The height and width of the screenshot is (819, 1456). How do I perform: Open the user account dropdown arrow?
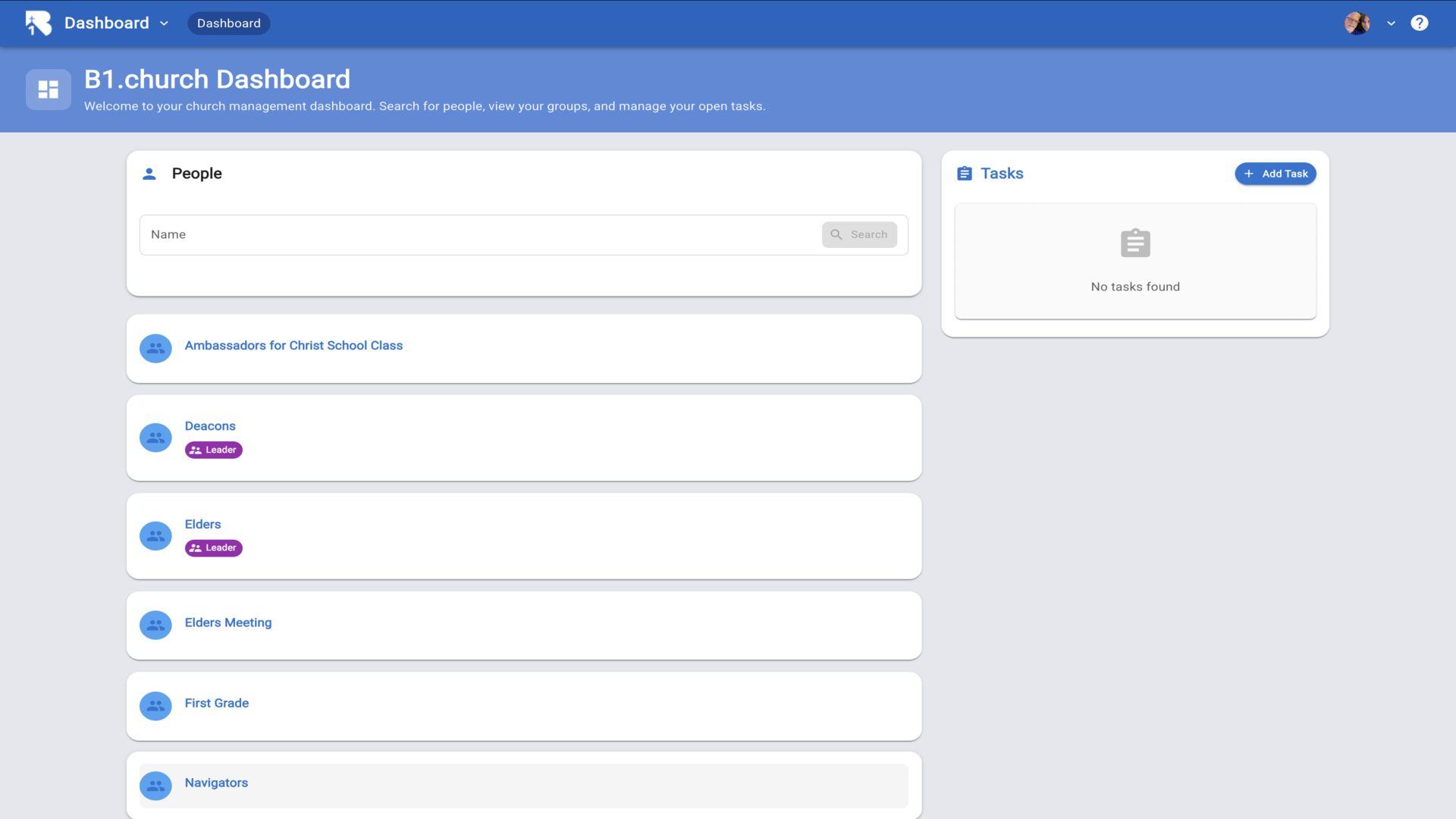[1391, 24]
